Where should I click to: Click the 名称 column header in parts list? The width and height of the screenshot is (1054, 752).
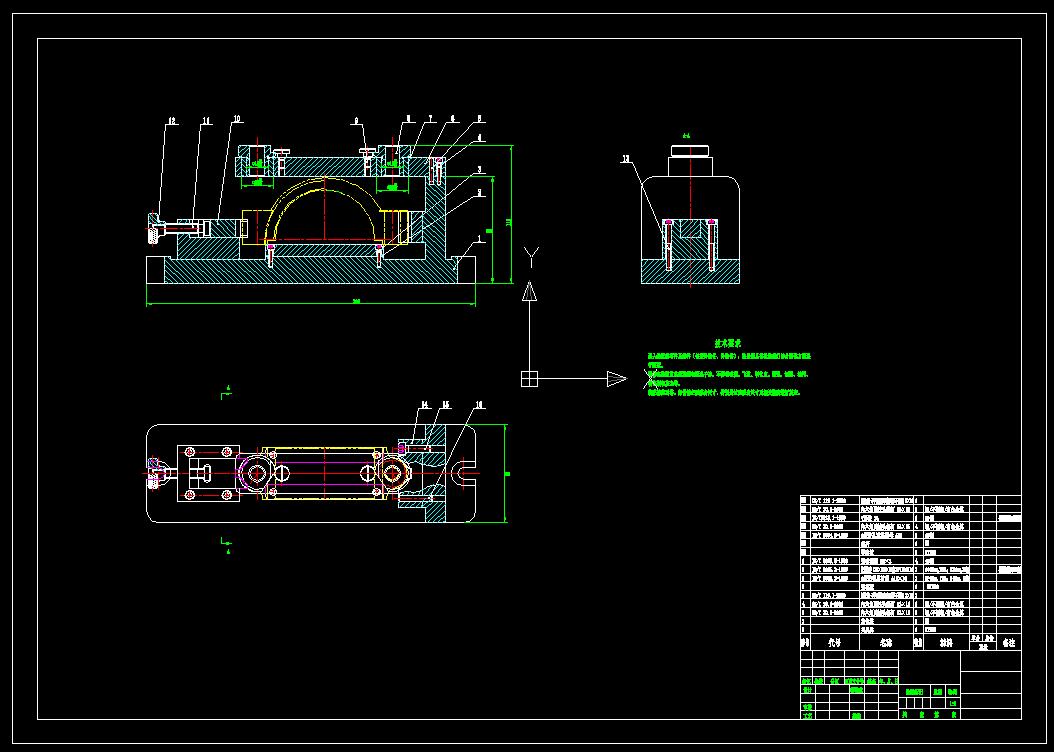point(887,643)
